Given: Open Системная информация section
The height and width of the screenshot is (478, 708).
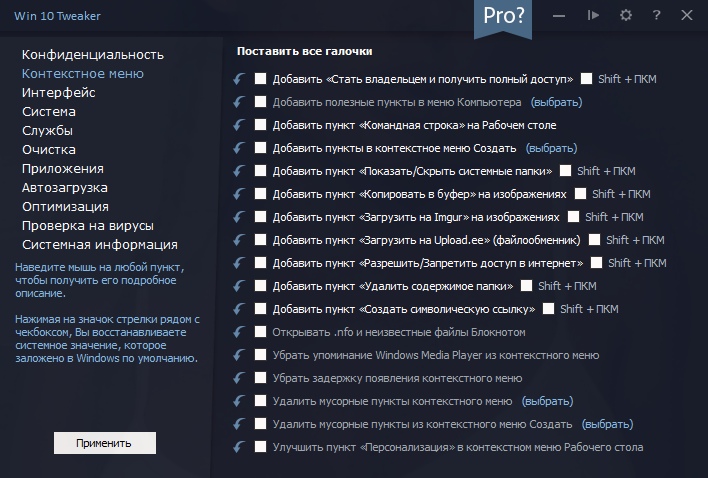Looking at the screenshot, I should [100, 245].
